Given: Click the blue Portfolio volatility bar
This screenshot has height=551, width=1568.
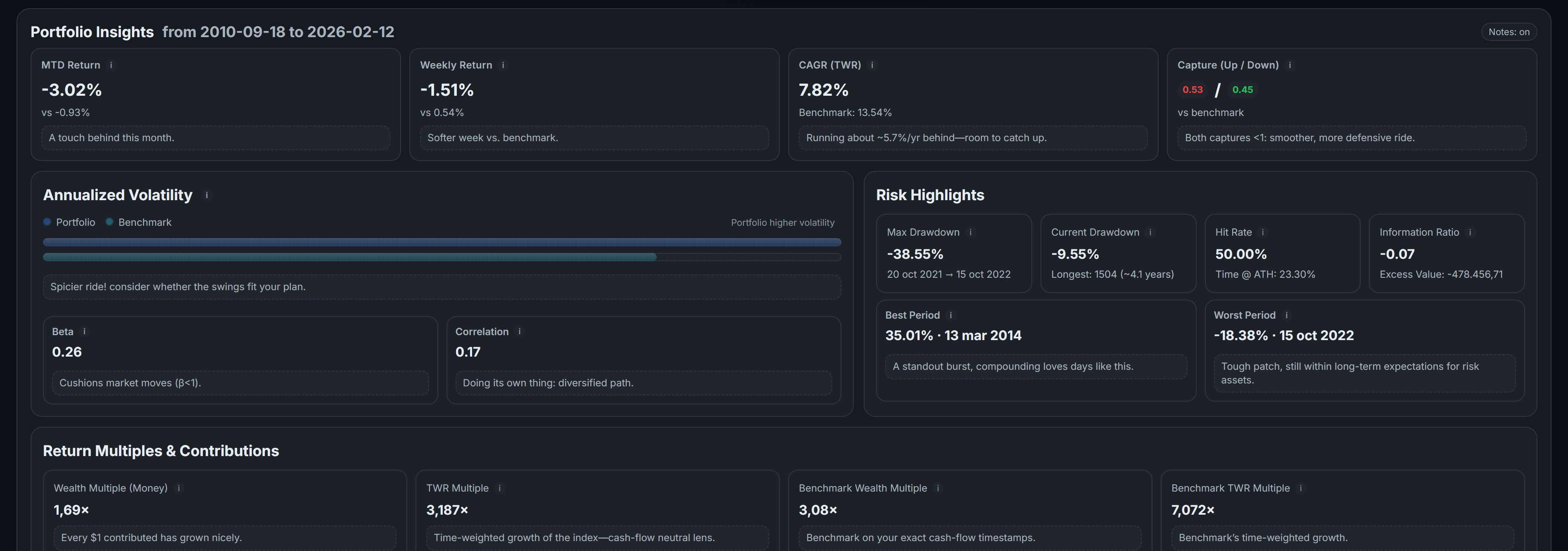Looking at the screenshot, I should pyautogui.click(x=441, y=243).
